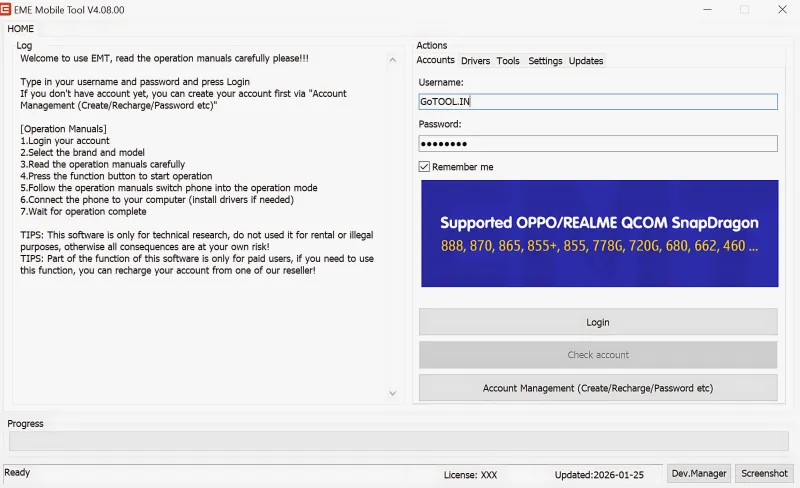The height and width of the screenshot is (488, 800).
Task: Open Account Management (Create/Recharge/Password etc)
Action: coord(598,388)
